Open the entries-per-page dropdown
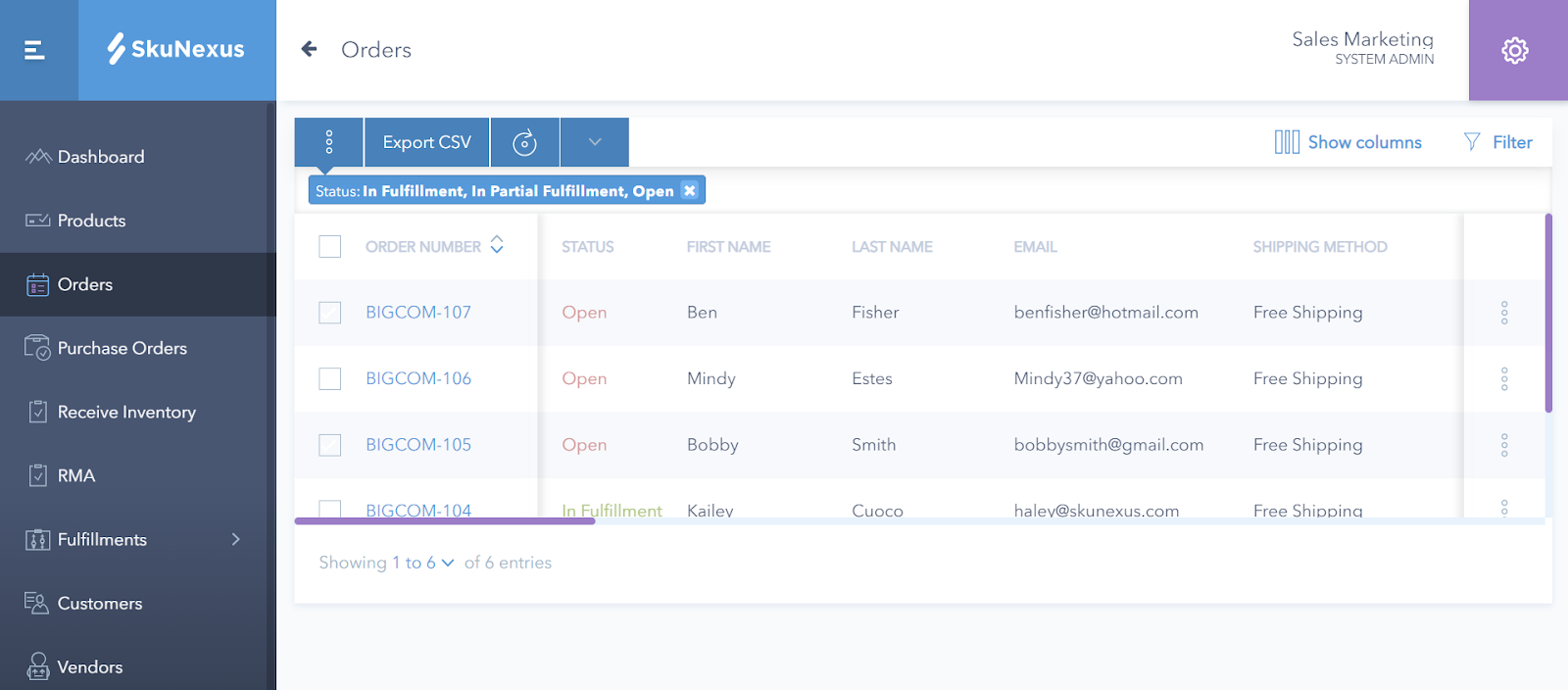The height and width of the screenshot is (690, 1568). 448,563
